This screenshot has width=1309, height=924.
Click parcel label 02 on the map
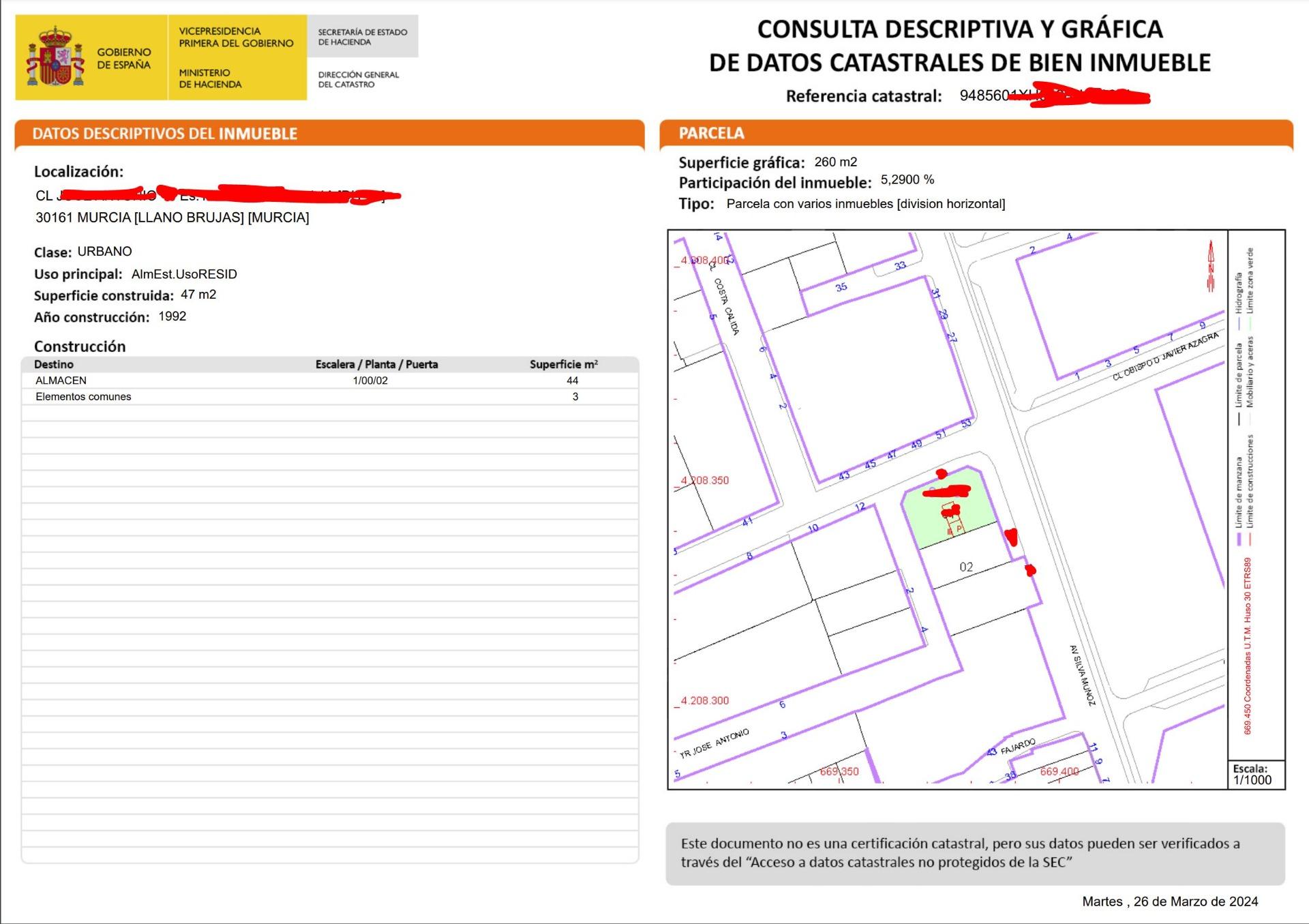pyautogui.click(x=966, y=567)
